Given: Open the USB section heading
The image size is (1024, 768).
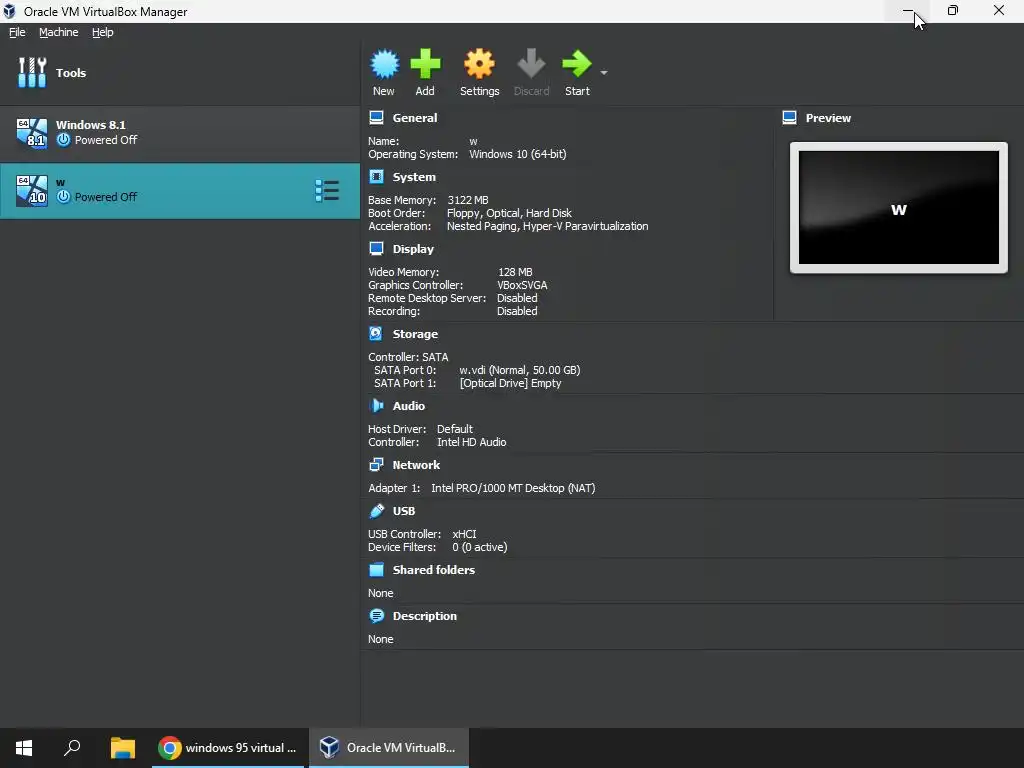Looking at the screenshot, I should 404,511.
